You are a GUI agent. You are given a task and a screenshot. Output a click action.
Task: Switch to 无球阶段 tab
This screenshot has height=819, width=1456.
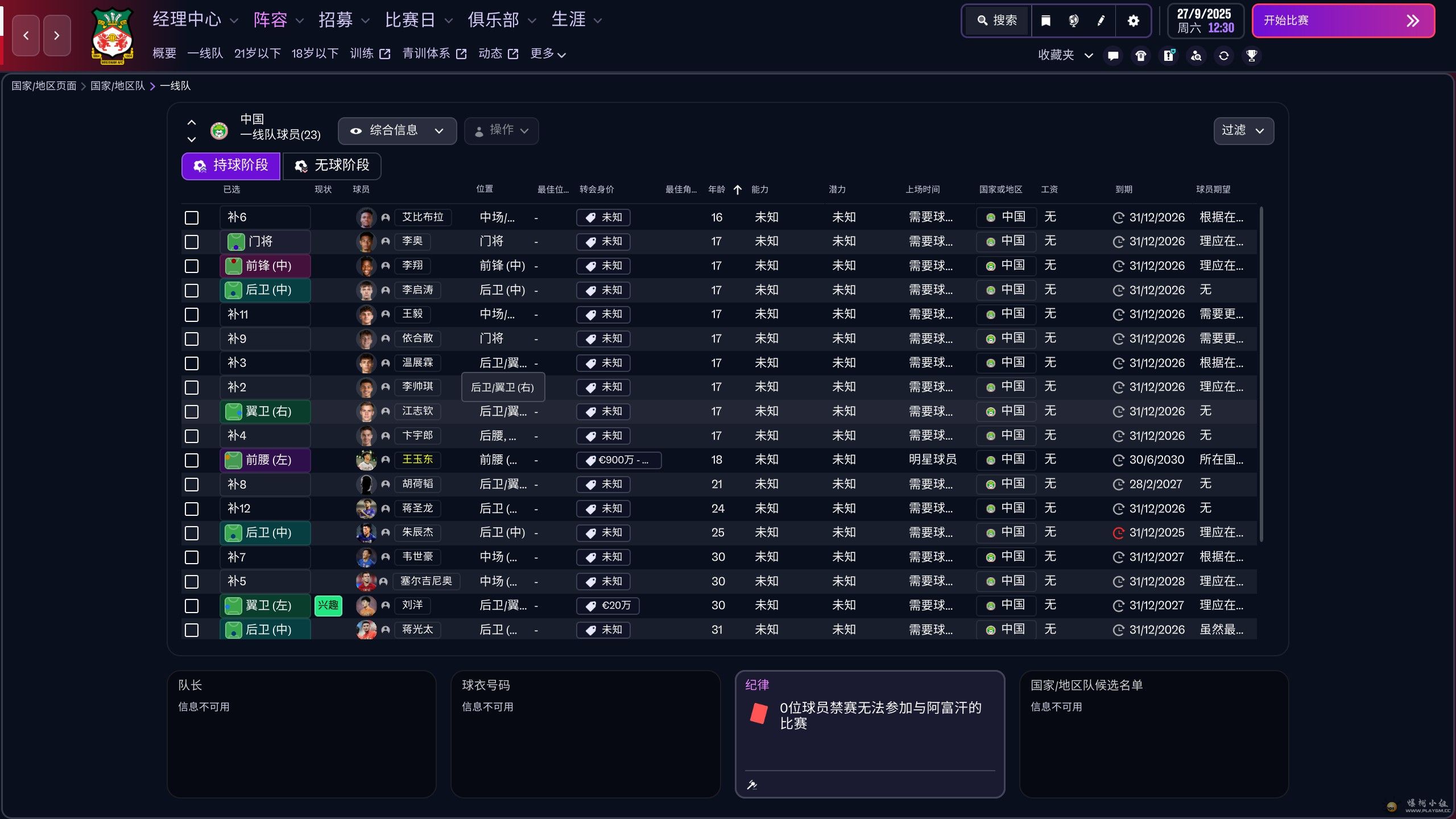(x=332, y=166)
